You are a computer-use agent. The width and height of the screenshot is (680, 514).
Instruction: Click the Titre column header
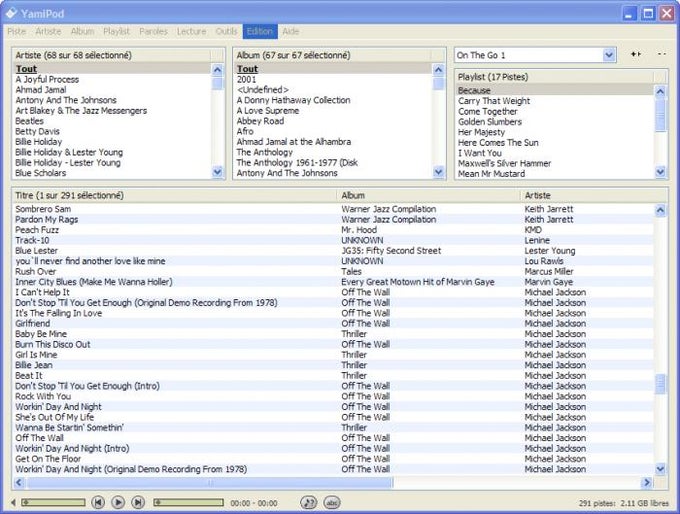coord(175,196)
